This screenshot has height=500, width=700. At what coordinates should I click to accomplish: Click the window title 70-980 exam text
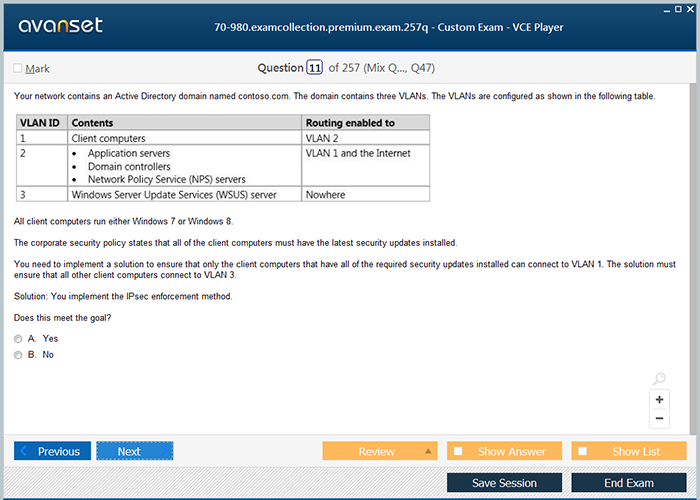click(388, 27)
